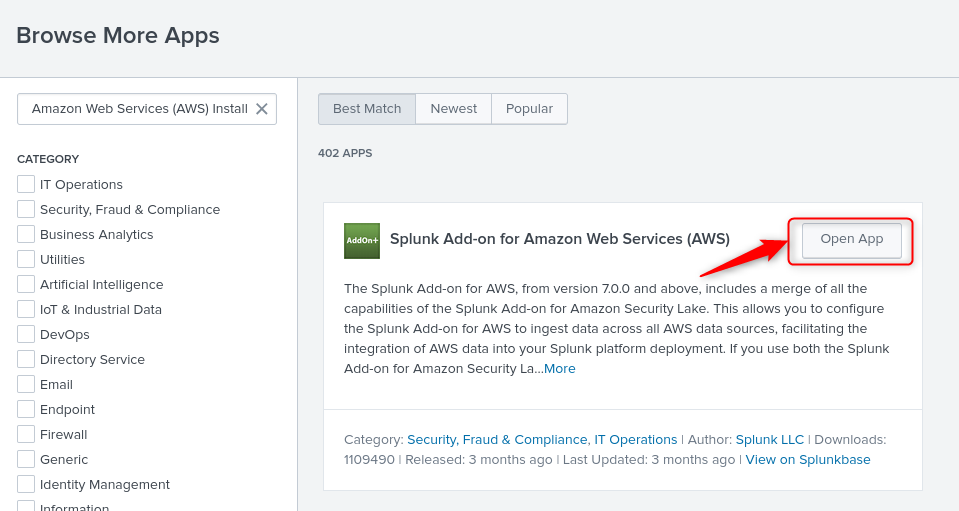This screenshot has width=959, height=511.
Task: Select the IoT & Industrial Data checkbox
Action: coord(26,309)
